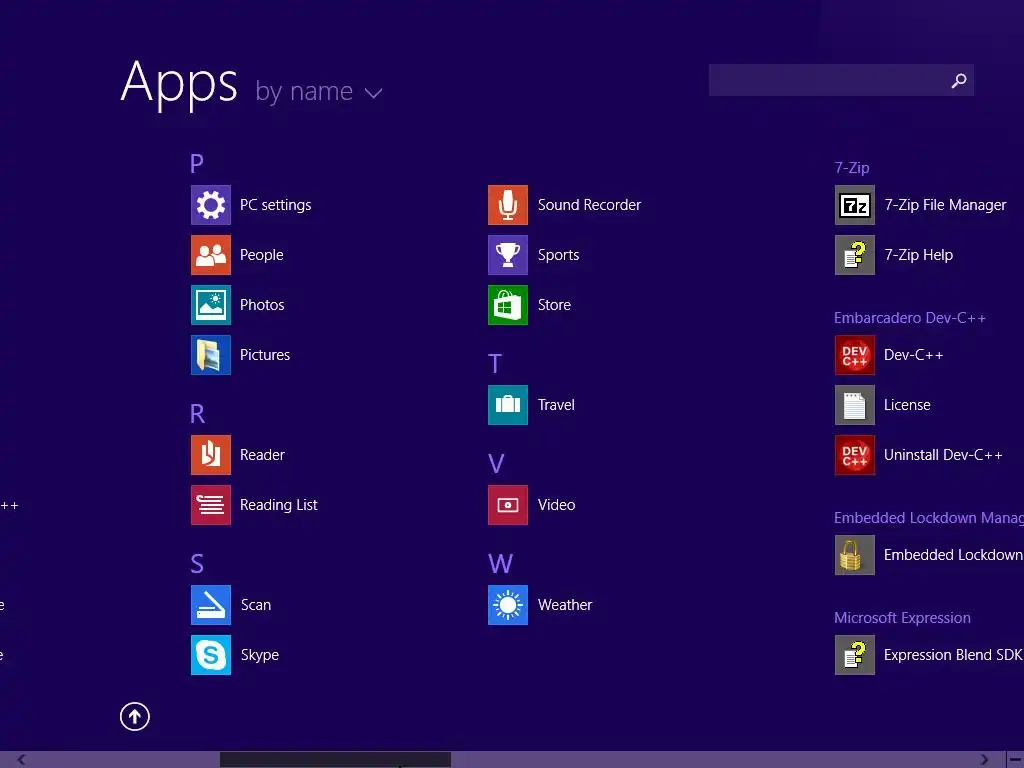1024x768 pixels.
Task: Click the 'Scan' label text
Action: pos(256,605)
